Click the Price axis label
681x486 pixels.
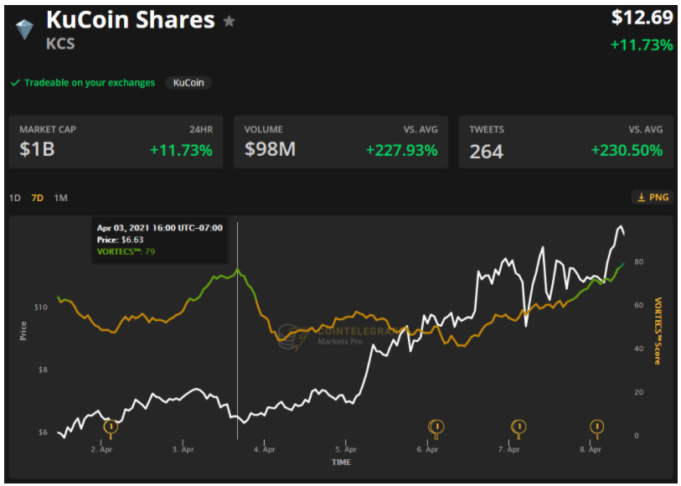[23, 331]
